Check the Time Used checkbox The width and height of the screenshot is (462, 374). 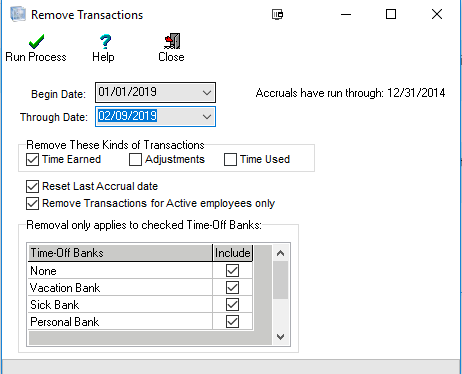(230, 159)
